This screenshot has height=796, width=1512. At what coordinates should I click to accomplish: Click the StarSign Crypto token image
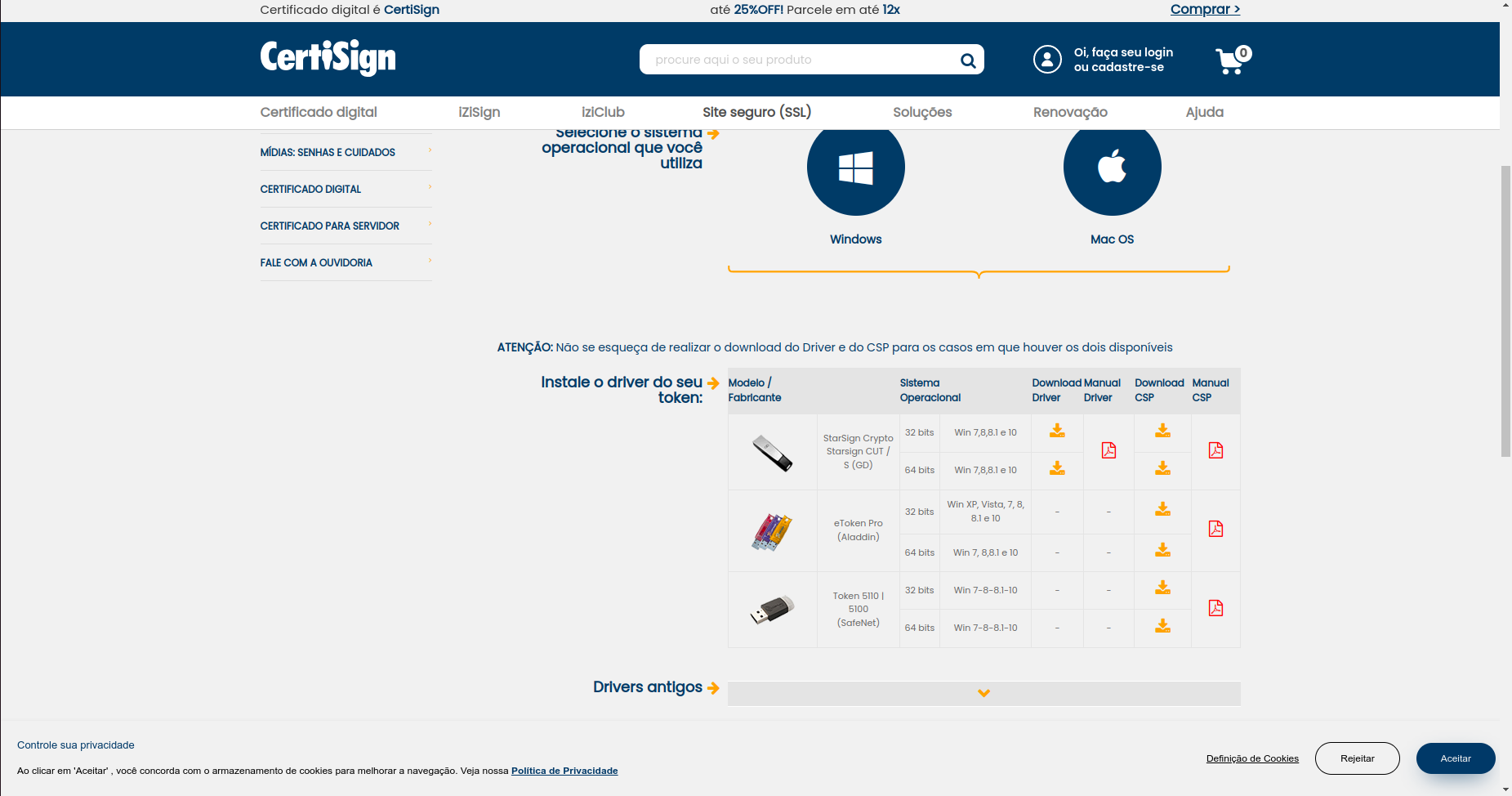772,453
